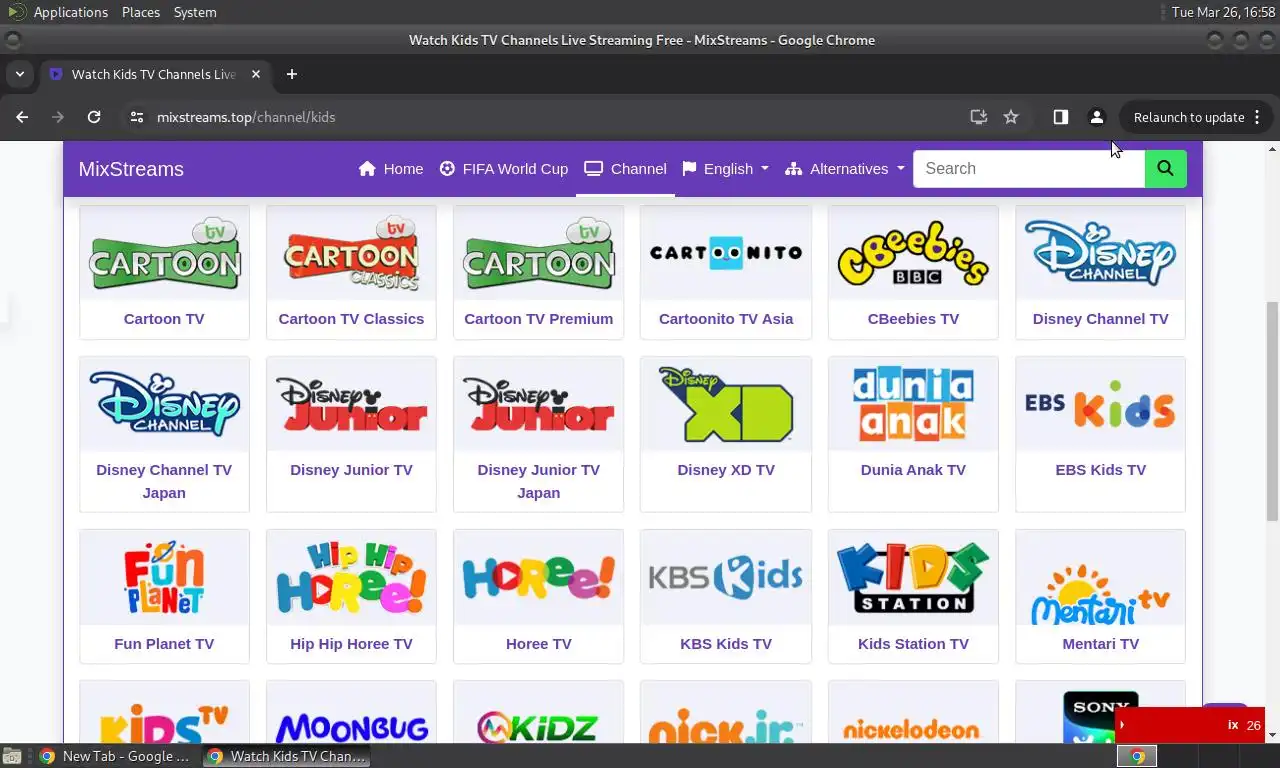Image resolution: width=1280 pixels, height=768 pixels.
Task: Click the Channel monitor icon
Action: (593, 168)
